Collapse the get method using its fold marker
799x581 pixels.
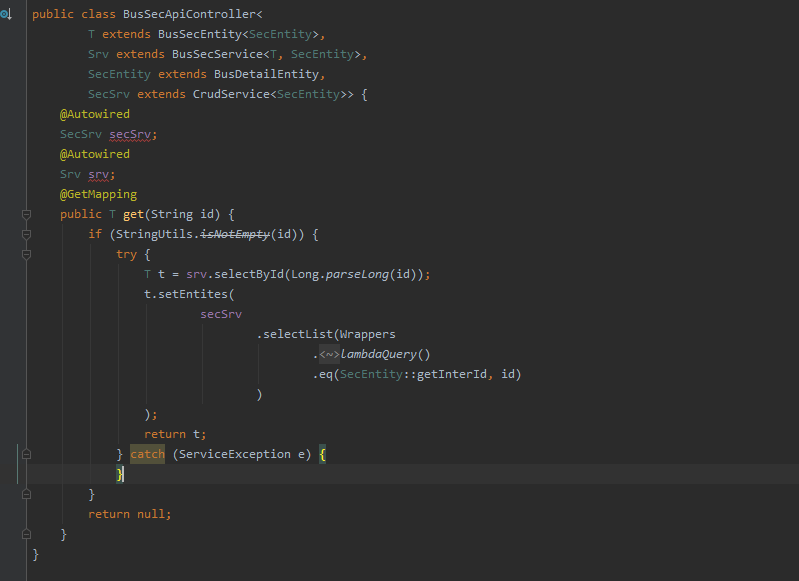(27, 214)
